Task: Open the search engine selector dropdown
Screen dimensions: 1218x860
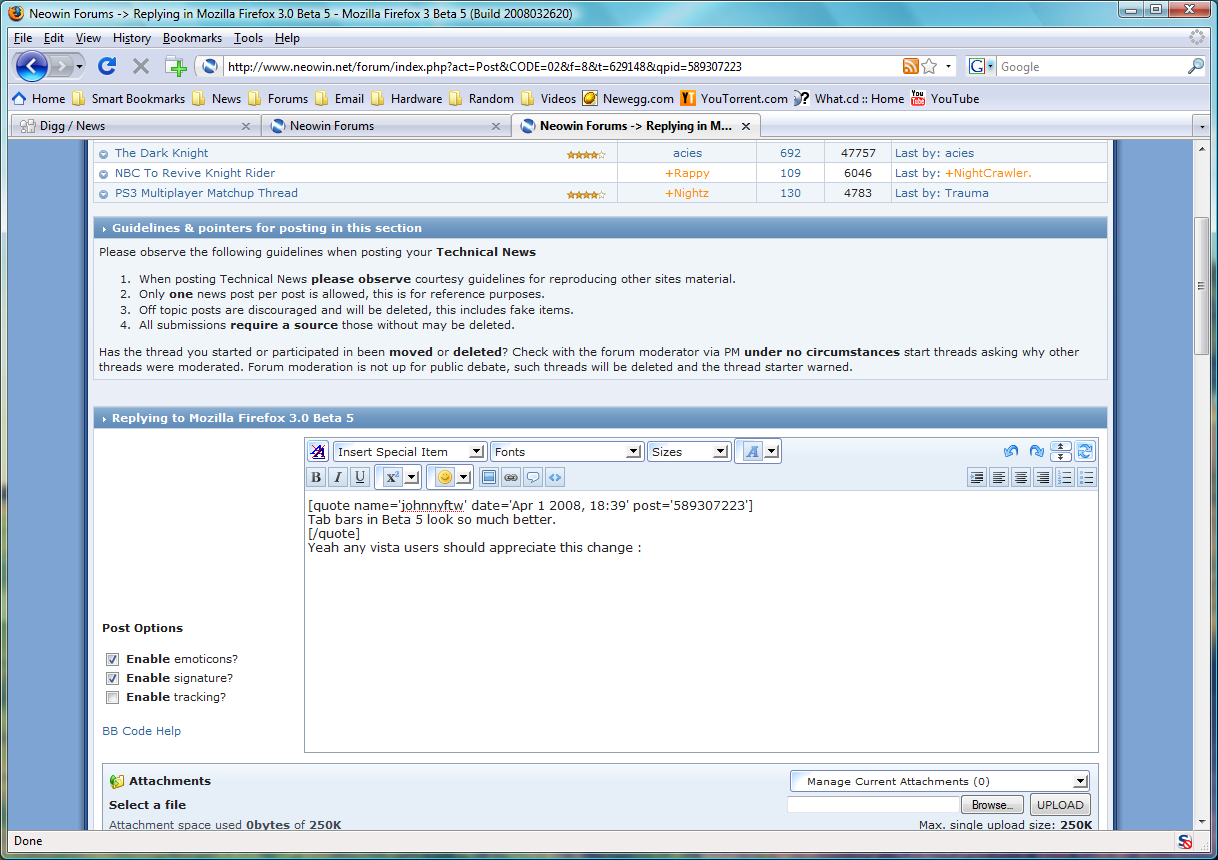Action: pos(981,67)
